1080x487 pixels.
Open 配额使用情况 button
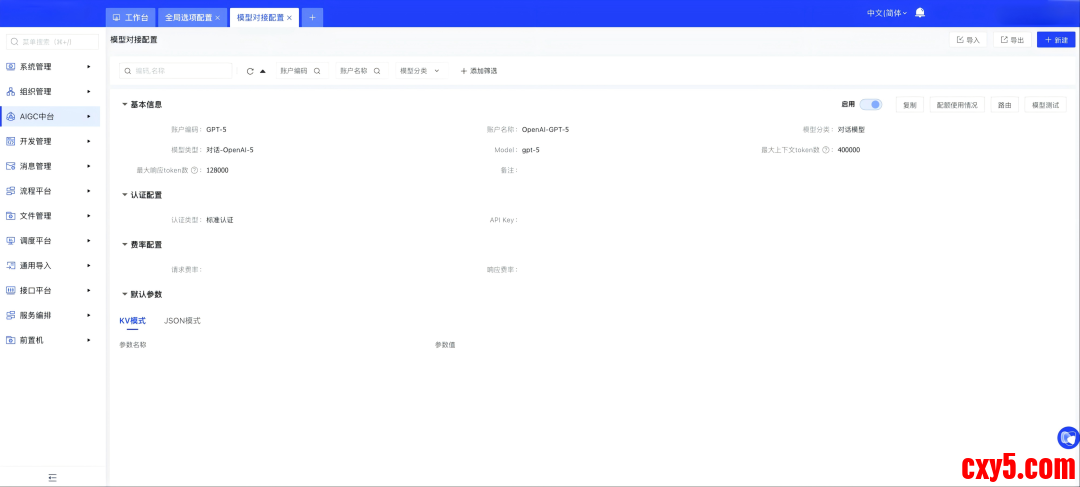click(x=957, y=105)
